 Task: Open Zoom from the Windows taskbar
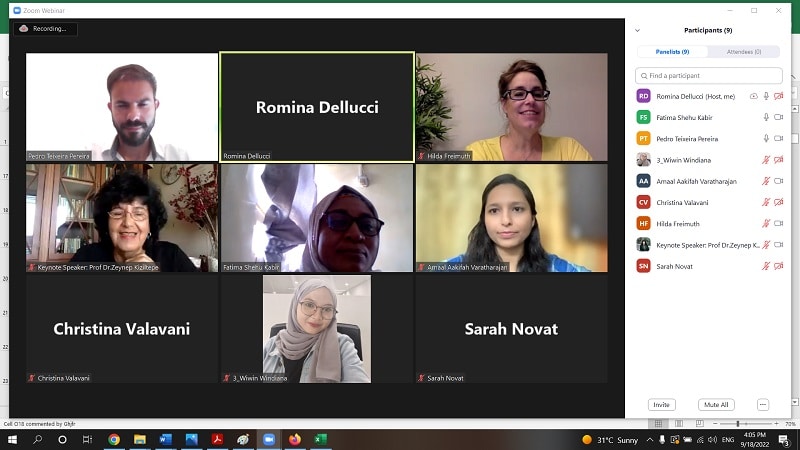point(269,439)
